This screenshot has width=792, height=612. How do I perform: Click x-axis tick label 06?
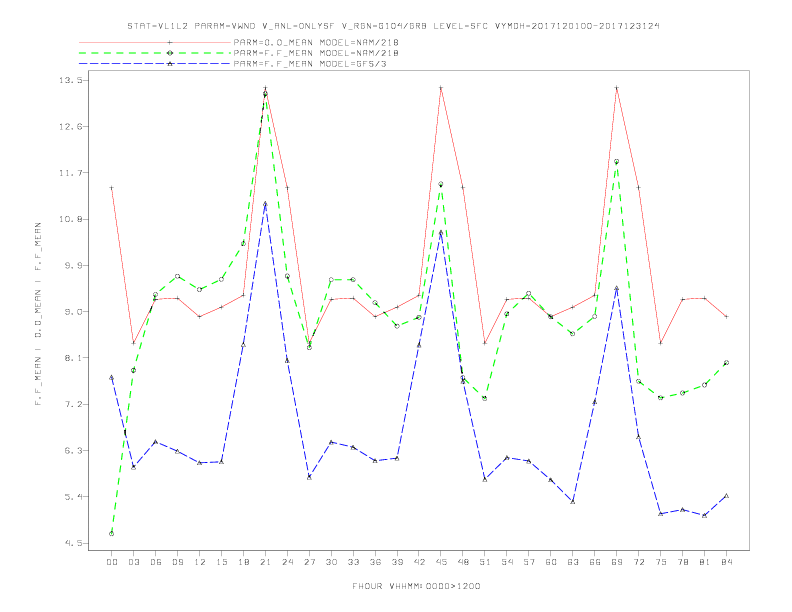coord(156,562)
